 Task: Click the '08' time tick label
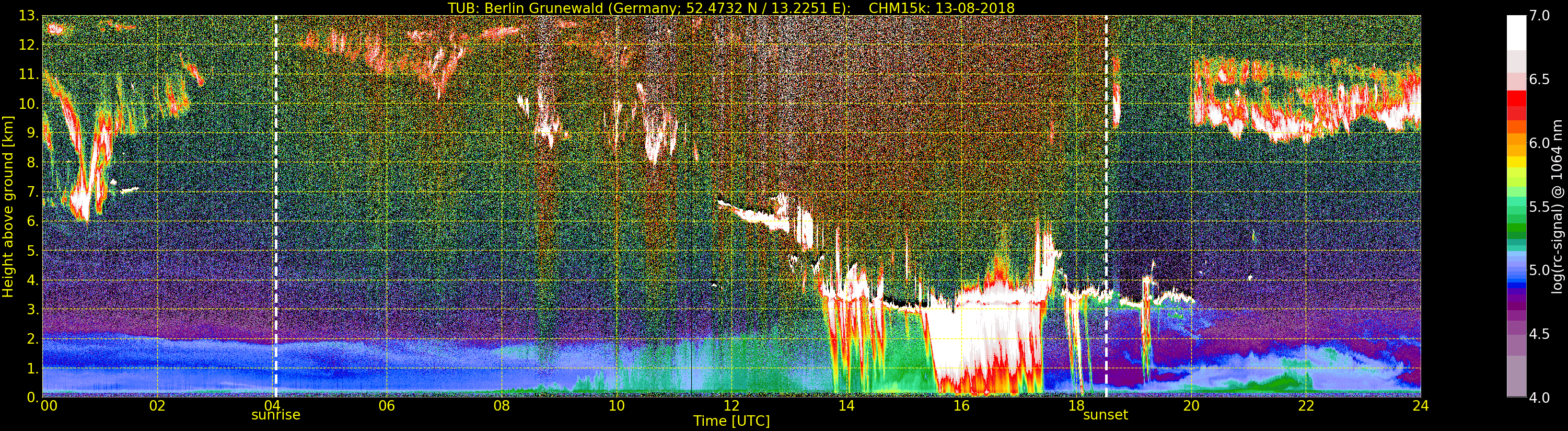click(502, 405)
